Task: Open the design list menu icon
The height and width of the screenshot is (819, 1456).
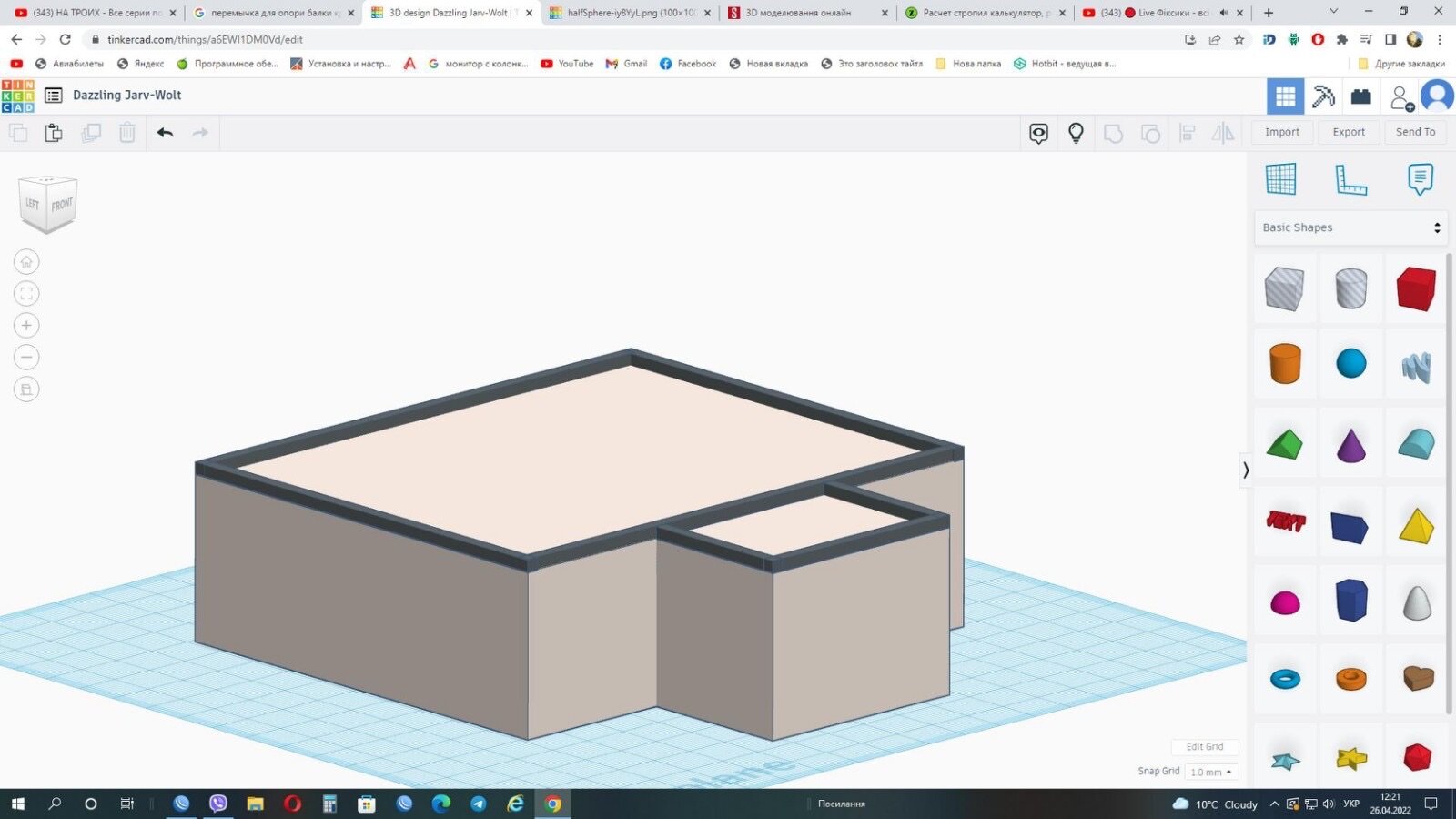Action: [x=54, y=96]
